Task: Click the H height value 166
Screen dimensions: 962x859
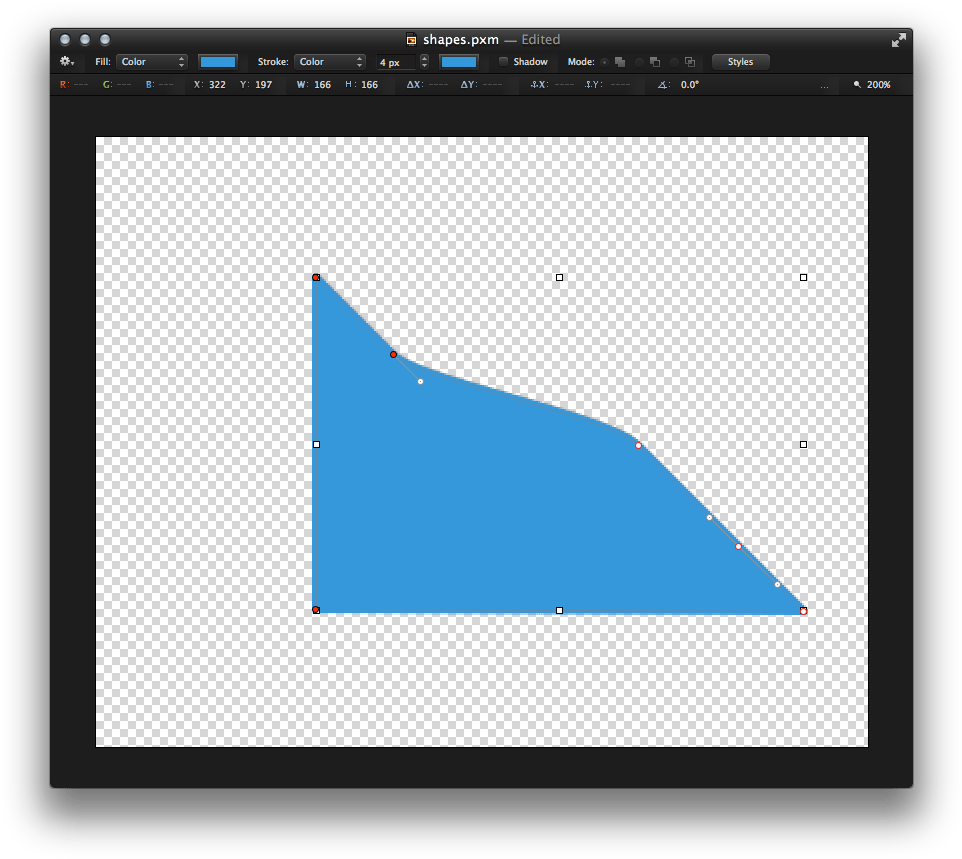Action: click(369, 85)
